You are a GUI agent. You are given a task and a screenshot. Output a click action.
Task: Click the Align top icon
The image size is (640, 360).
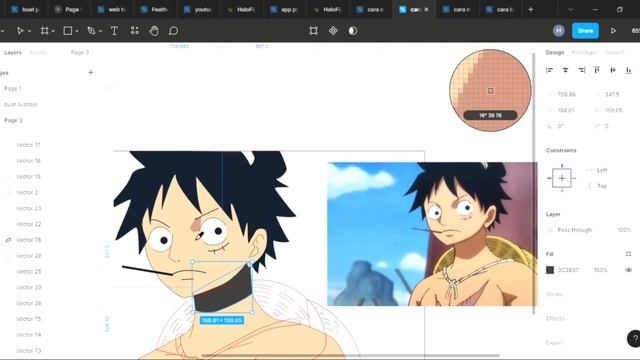tap(597, 70)
